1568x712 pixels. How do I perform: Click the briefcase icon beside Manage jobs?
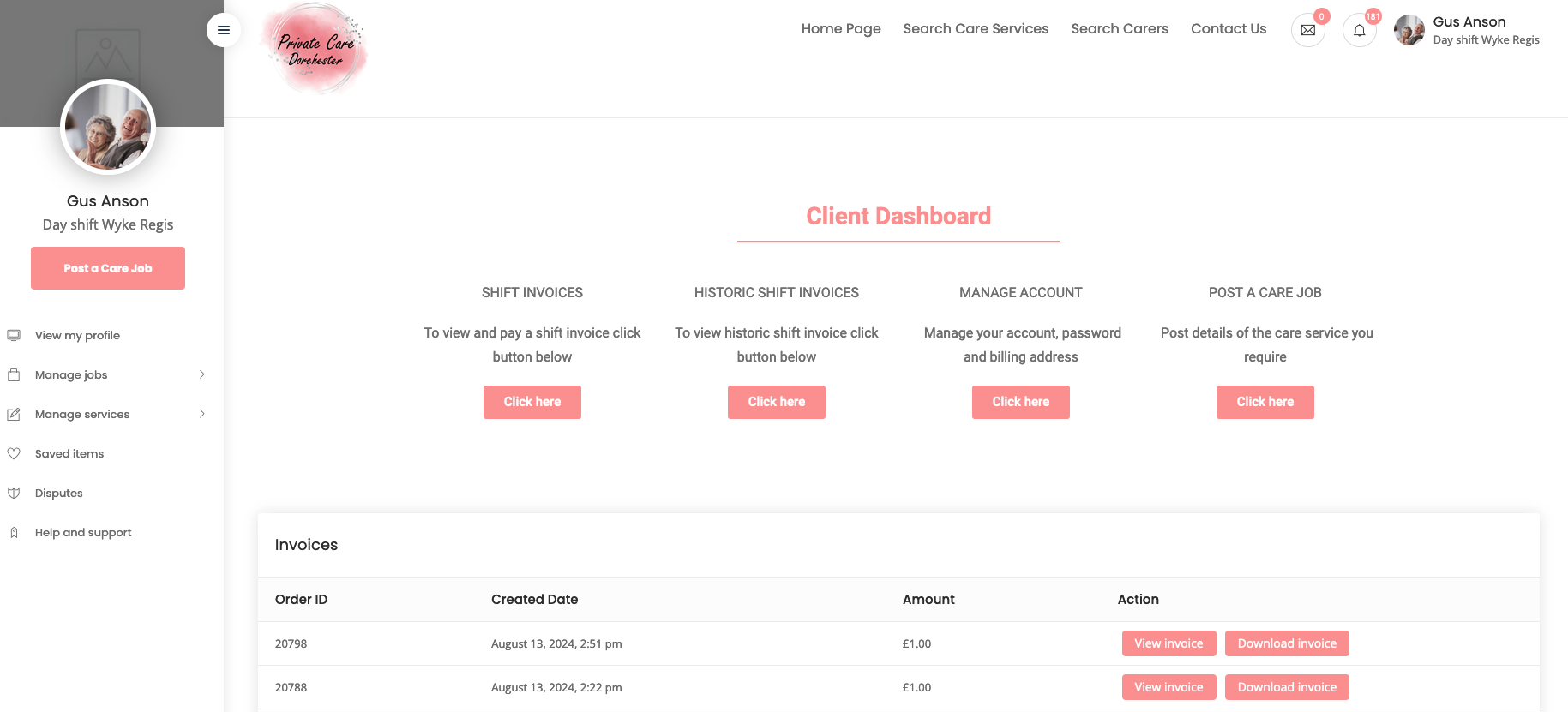pyautogui.click(x=14, y=374)
